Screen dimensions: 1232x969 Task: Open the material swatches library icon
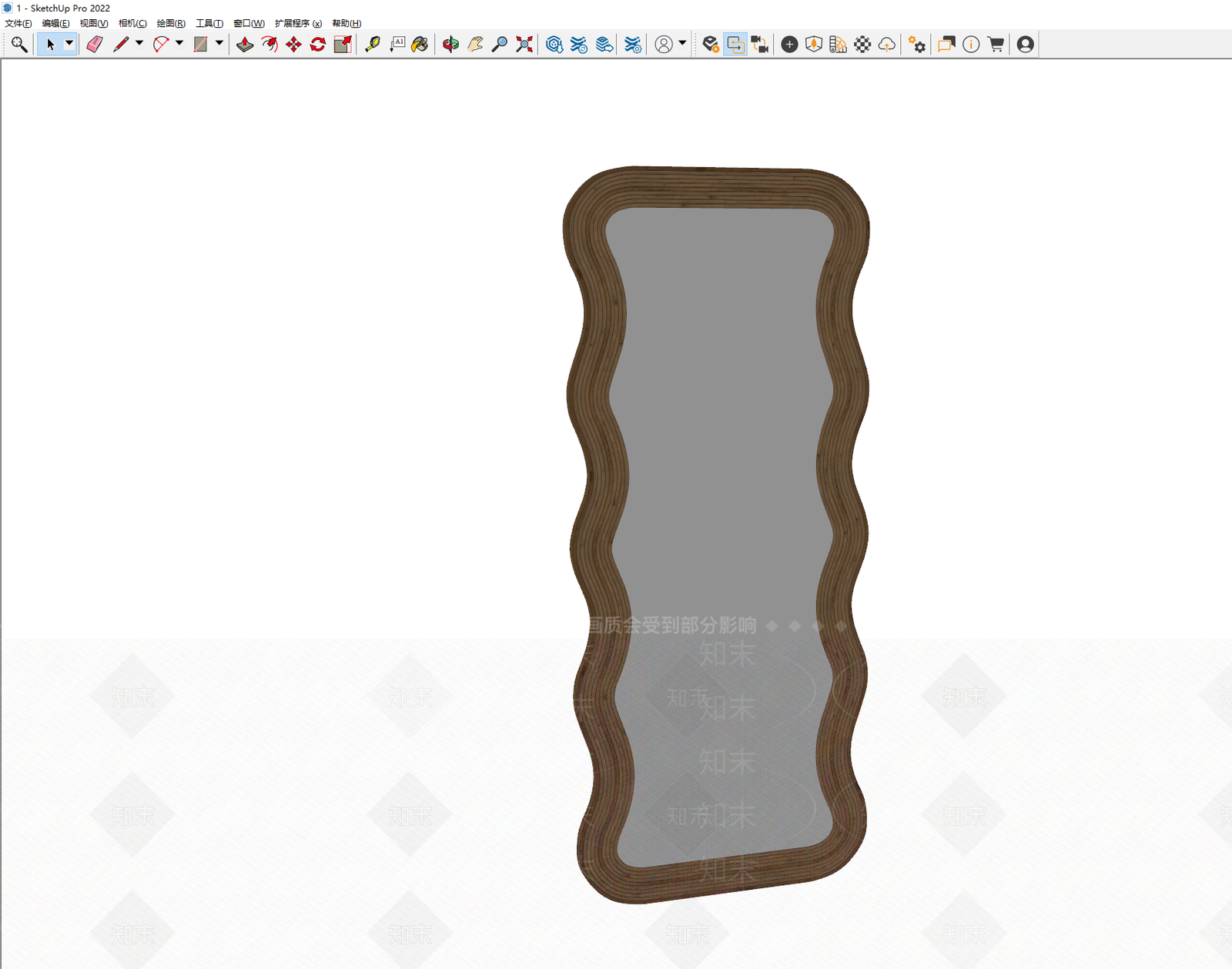tap(839, 45)
